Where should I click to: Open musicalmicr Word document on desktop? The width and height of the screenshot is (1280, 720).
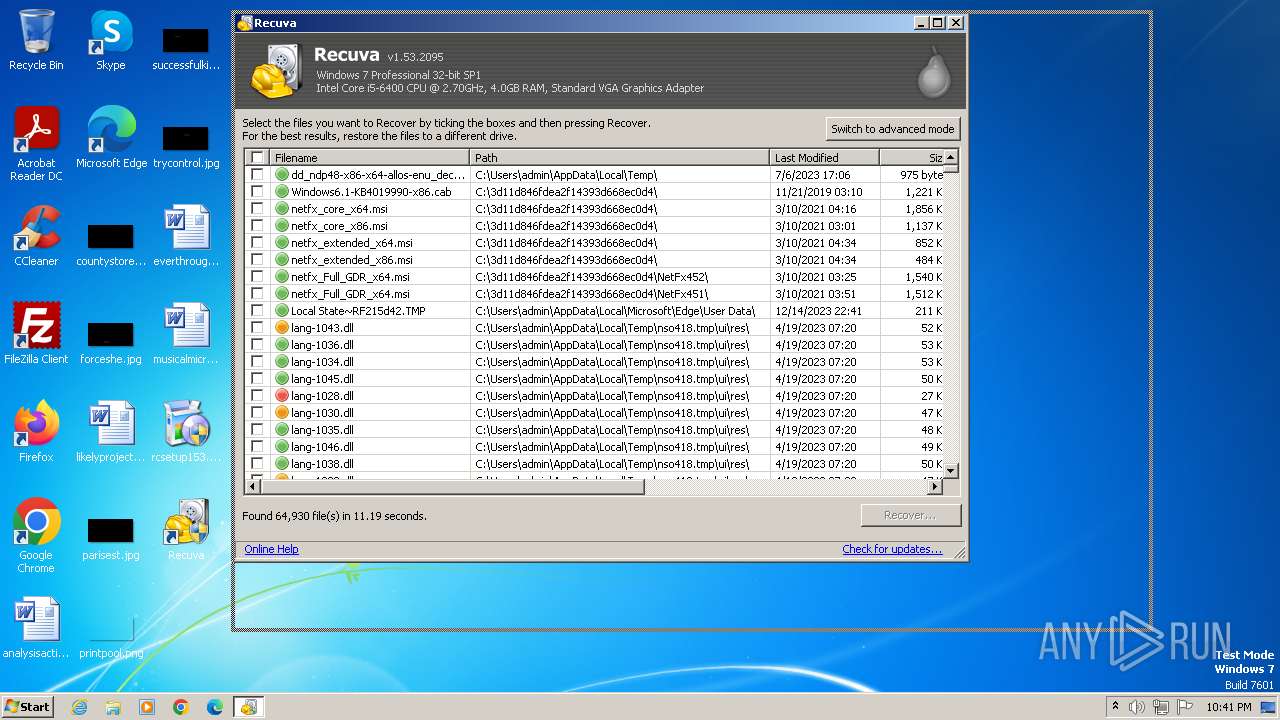point(186,333)
